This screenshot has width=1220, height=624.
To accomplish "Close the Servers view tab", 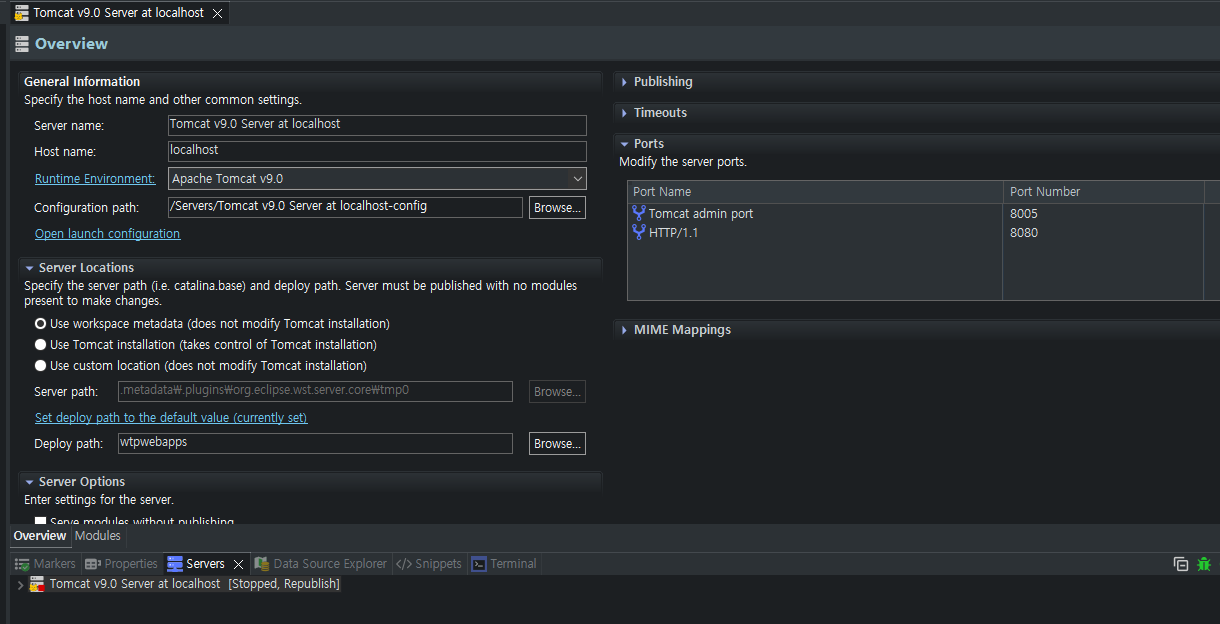I will pyautogui.click(x=238, y=564).
